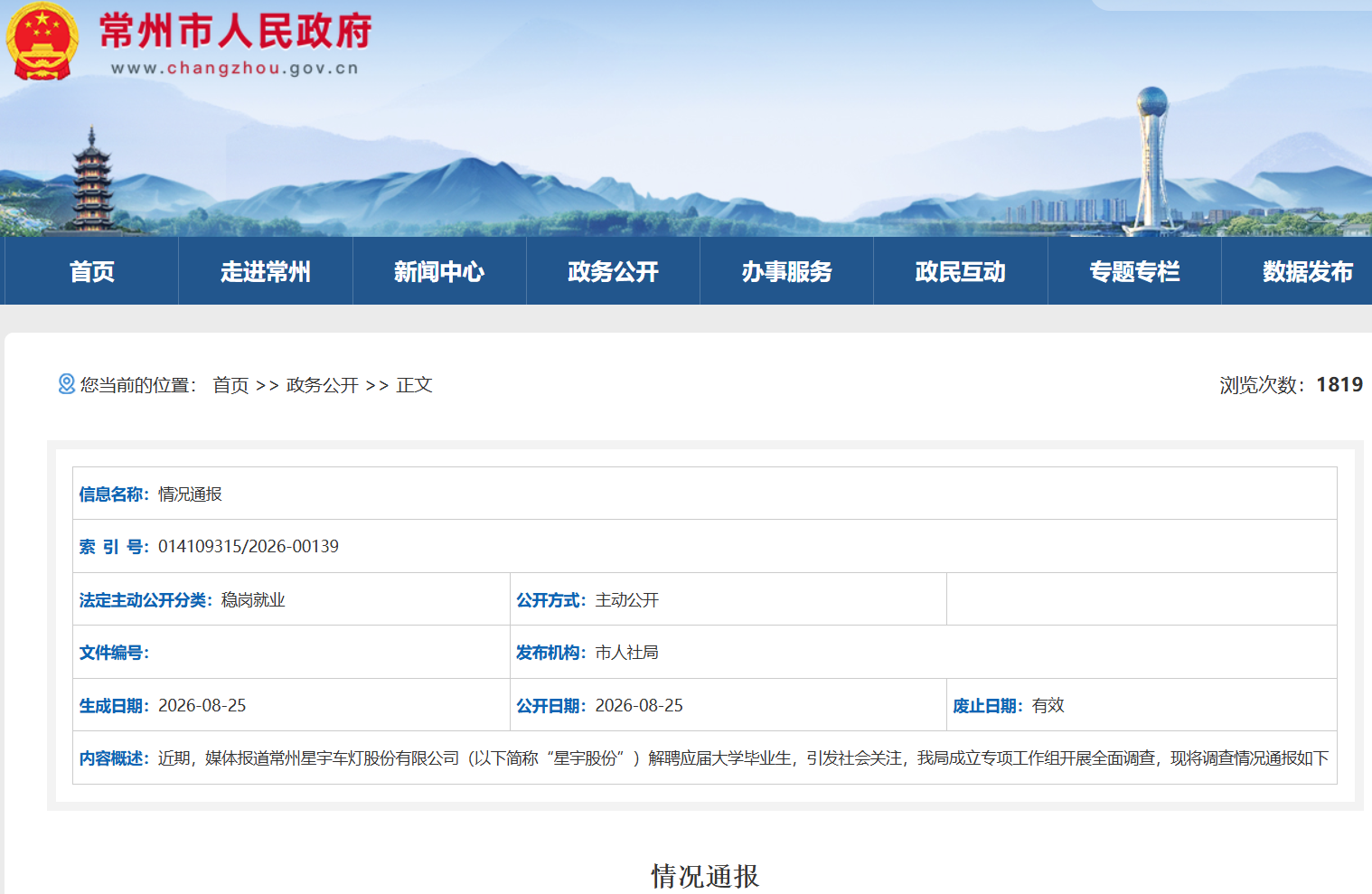Click 政务公开 breadcrumb link

pyautogui.click(x=323, y=385)
